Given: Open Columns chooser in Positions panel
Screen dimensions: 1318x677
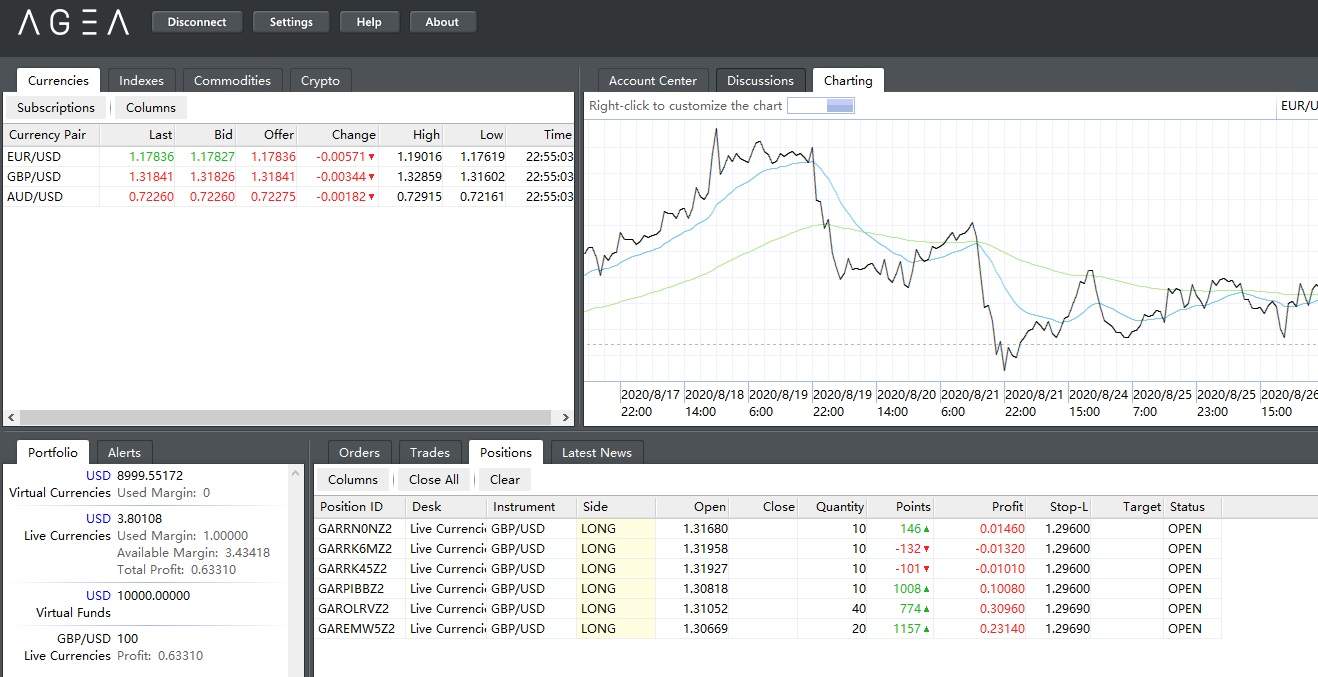Looking at the screenshot, I should [x=353, y=480].
